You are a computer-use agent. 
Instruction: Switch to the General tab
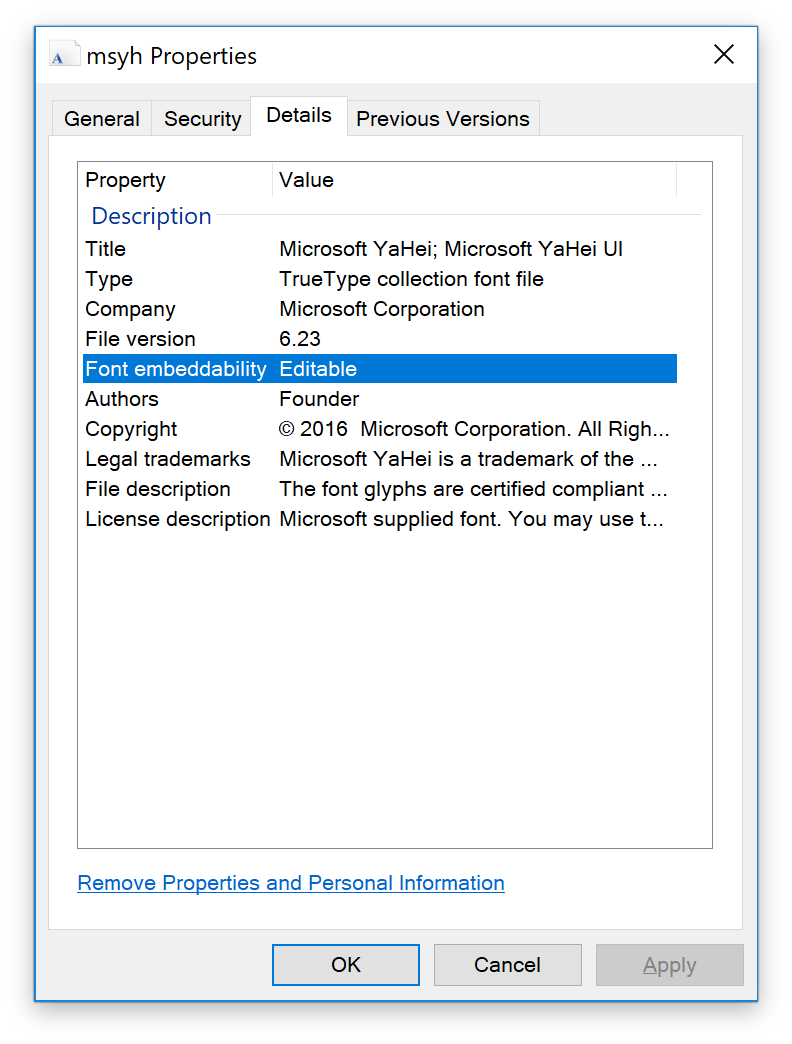point(102,119)
